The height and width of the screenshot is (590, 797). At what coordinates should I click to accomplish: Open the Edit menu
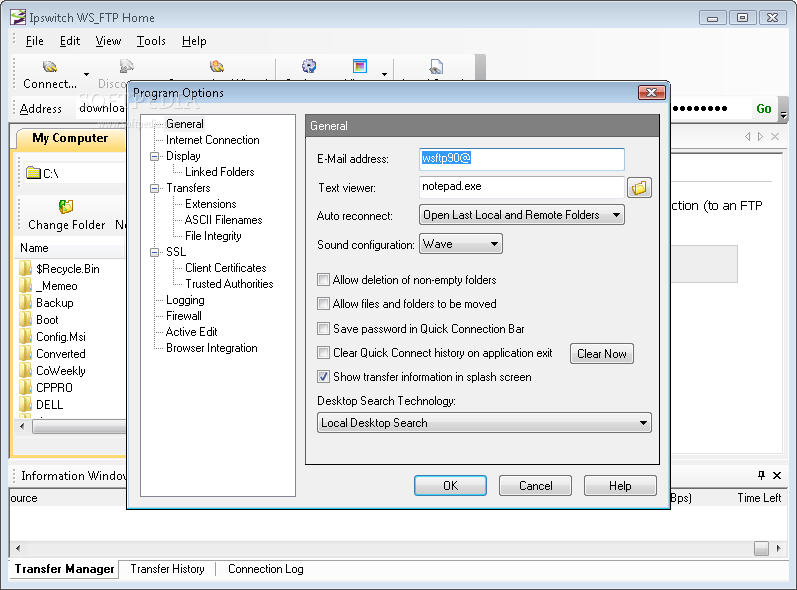coord(70,41)
